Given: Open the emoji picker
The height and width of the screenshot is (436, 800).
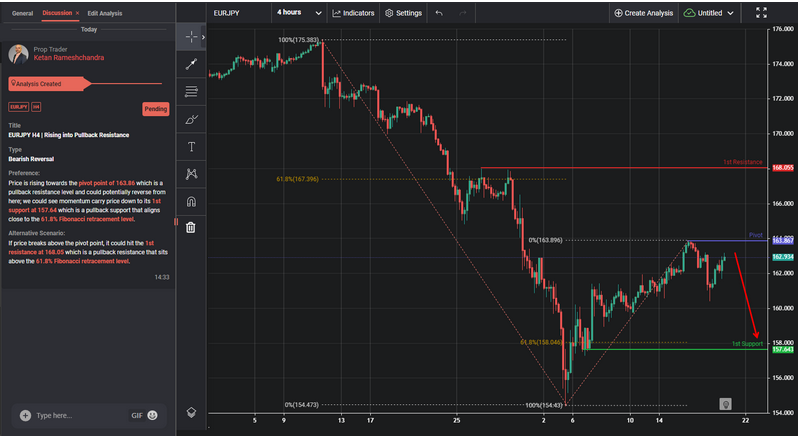Looking at the screenshot, I should click(152, 415).
